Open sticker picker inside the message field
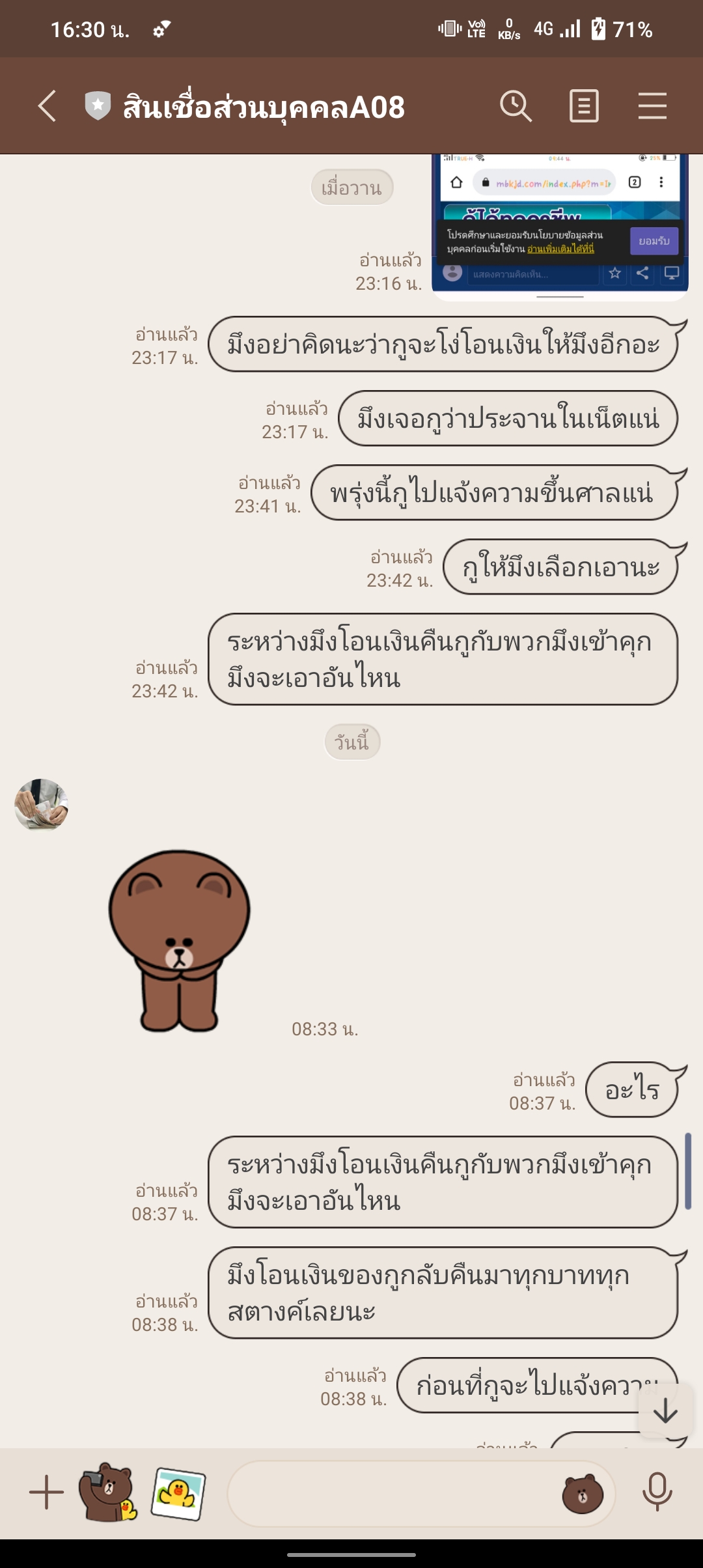This screenshot has width=703, height=1568. pyautogui.click(x=583, y=1494)
